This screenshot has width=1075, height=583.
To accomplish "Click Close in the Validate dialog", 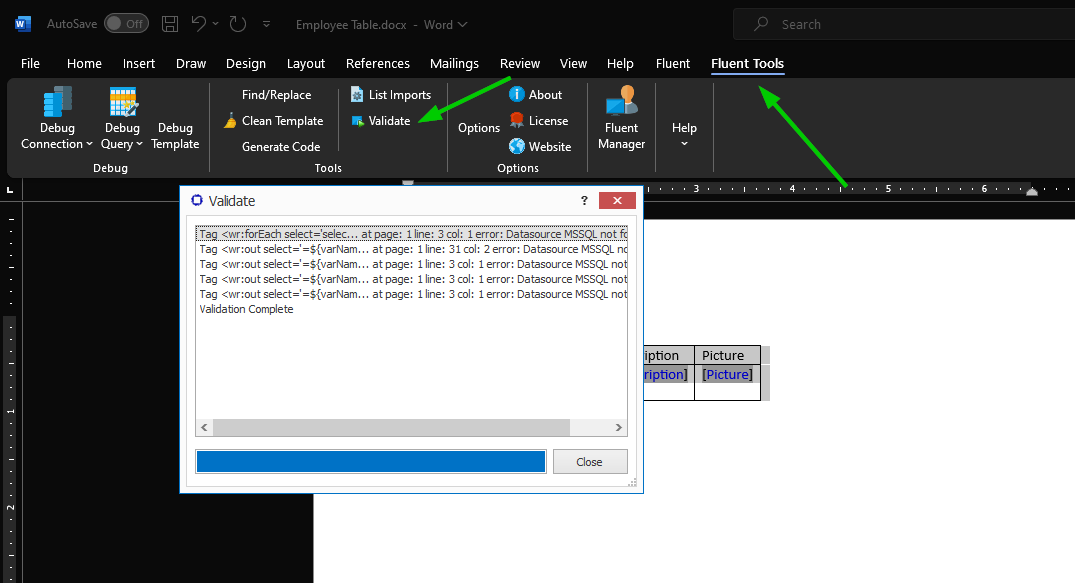I will (x=590, y=462).
